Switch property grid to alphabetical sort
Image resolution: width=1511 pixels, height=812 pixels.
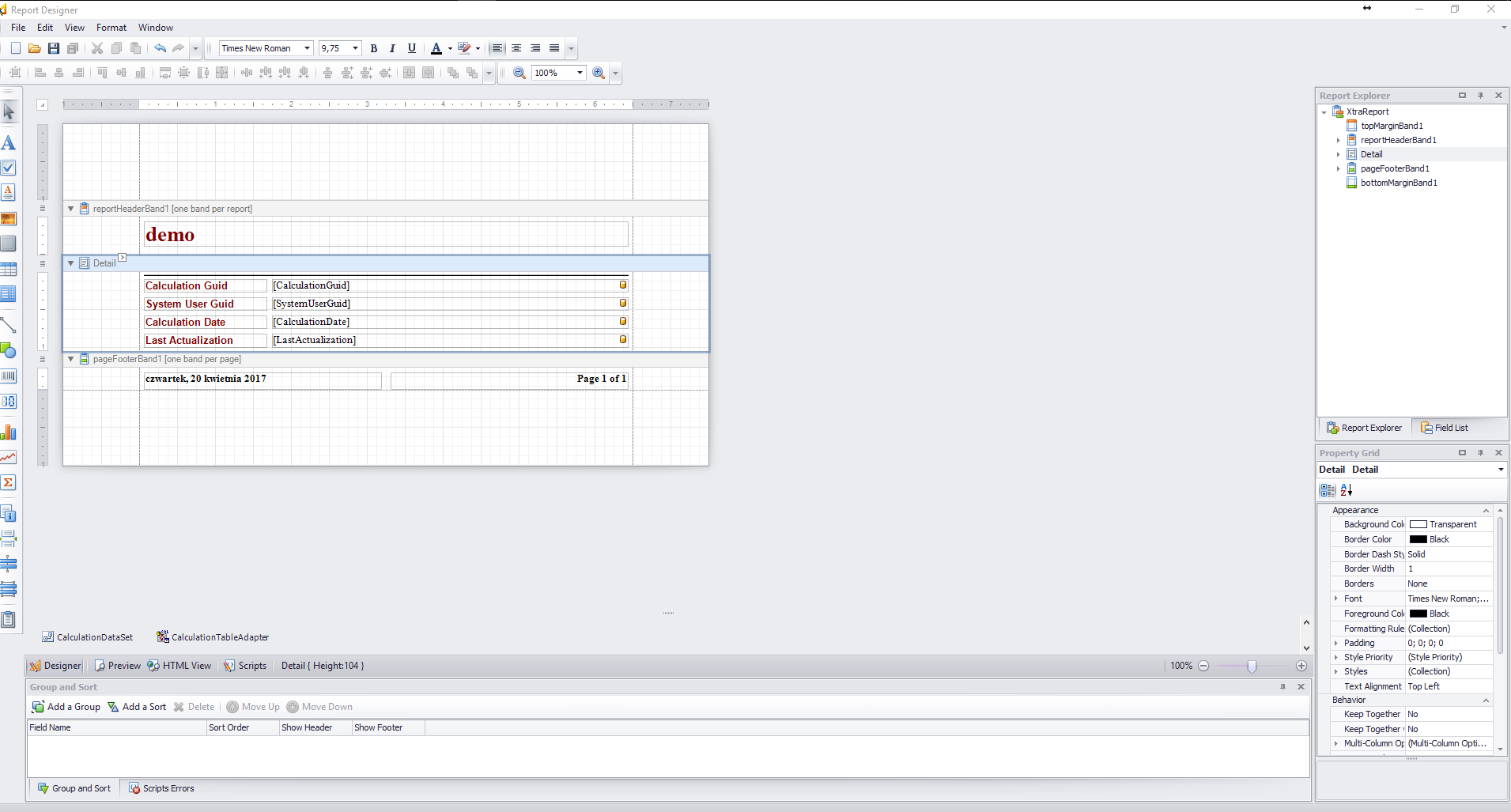point(1347,490)
